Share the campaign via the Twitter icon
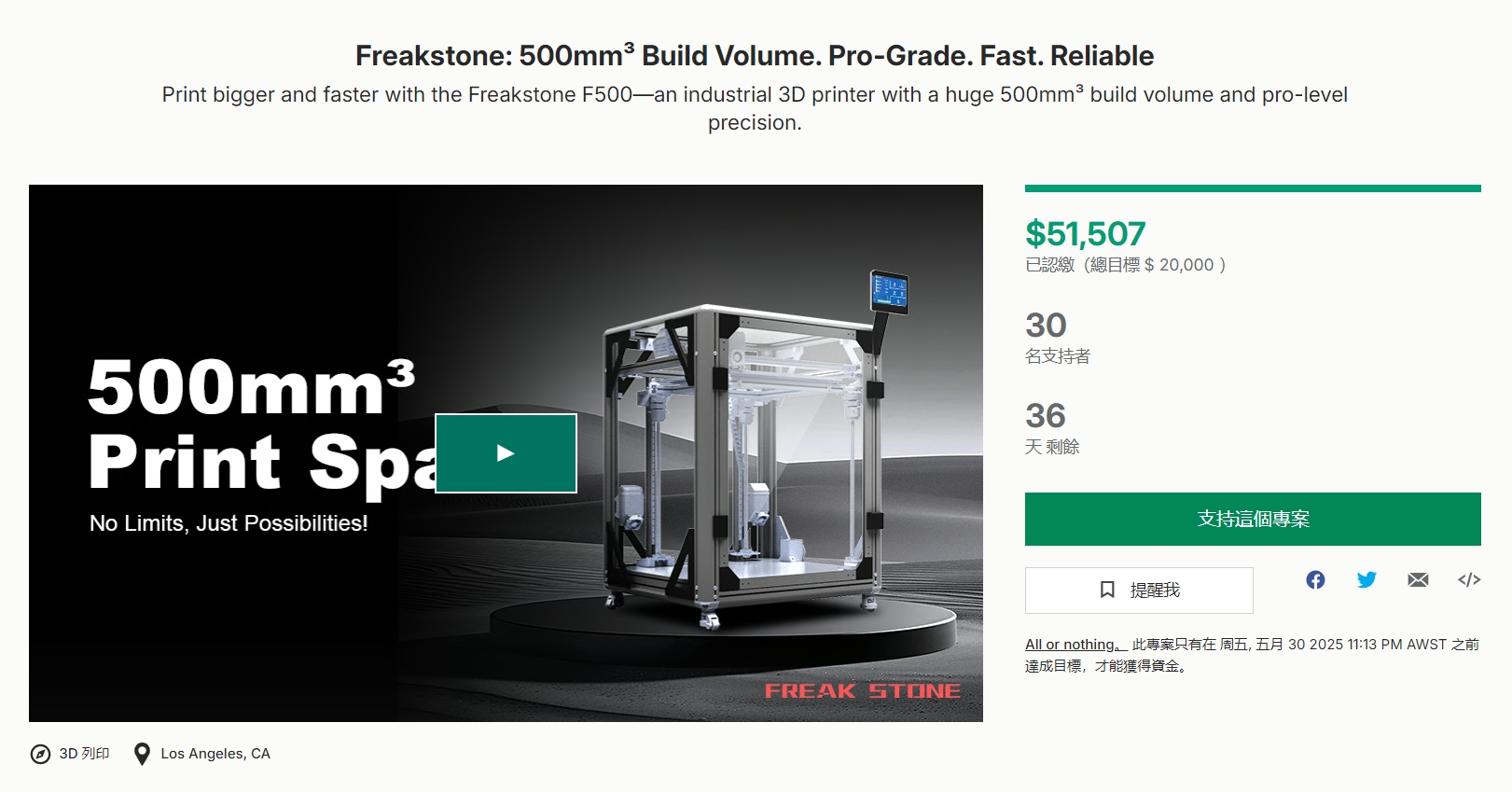This screenshot has height=792, width=1512. 1367,579
